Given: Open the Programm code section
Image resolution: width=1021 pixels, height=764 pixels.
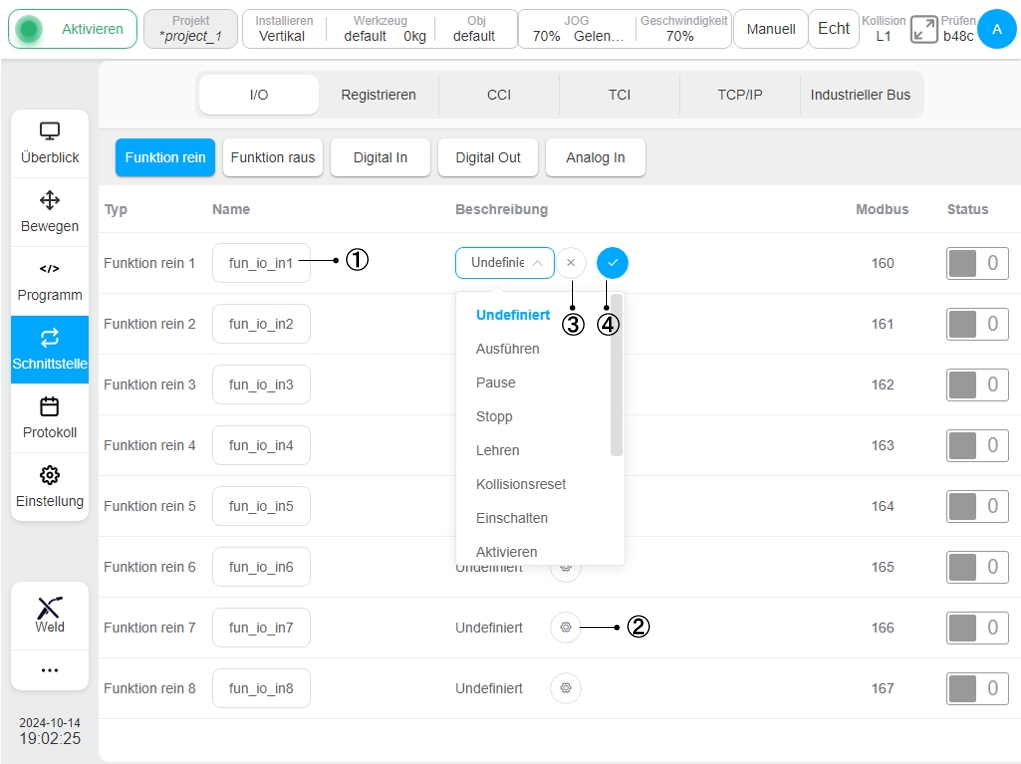Looking at the screenshot, I should click(x=49, y=281).
